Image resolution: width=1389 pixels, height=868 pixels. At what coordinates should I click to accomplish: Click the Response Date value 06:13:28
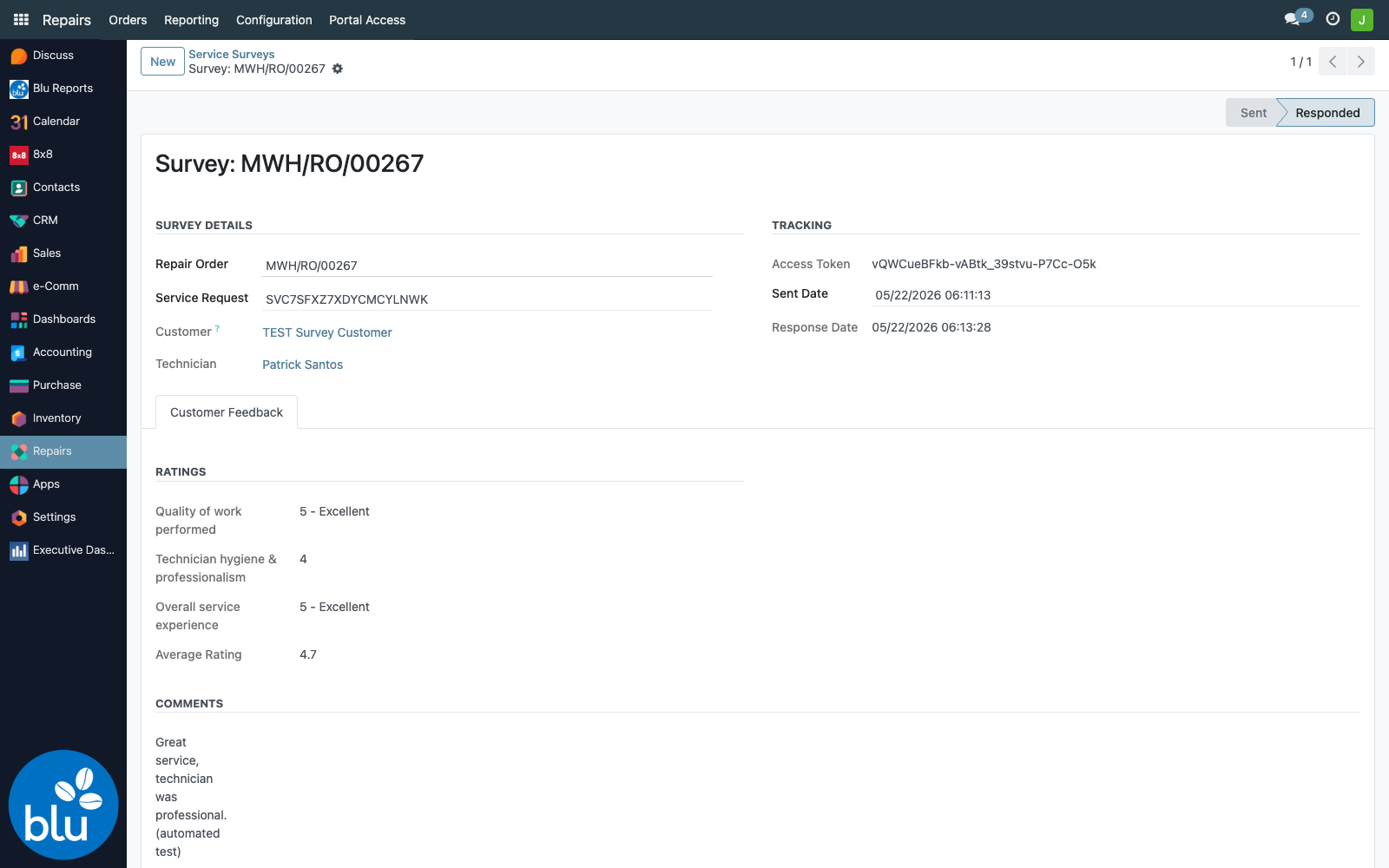[931, 327]
